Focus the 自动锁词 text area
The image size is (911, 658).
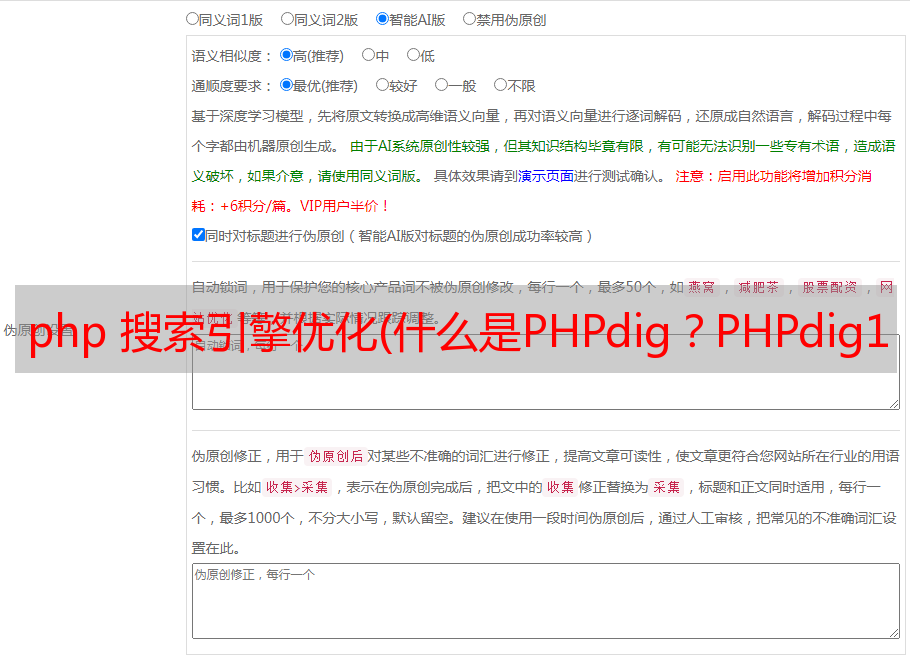click(546, 372)
